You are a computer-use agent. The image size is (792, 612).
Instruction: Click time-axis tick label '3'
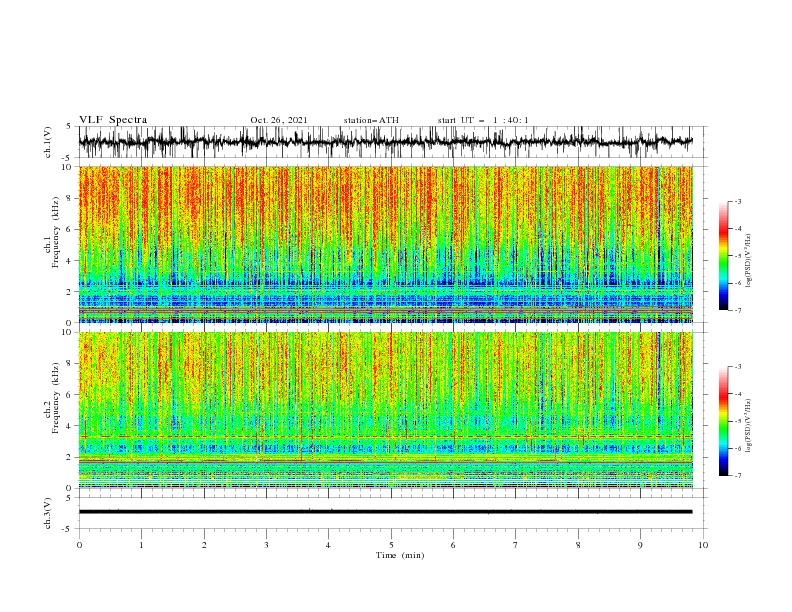(266, 545)
